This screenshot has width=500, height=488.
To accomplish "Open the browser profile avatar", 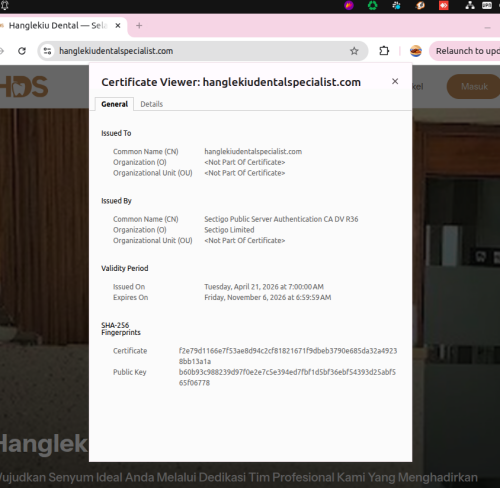I will (x=416, y=51).
